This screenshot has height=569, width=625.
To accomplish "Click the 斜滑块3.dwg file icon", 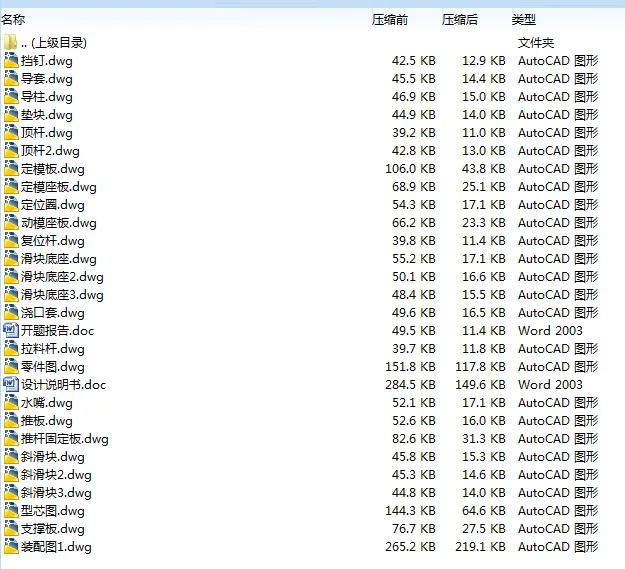I will [11, 492].
